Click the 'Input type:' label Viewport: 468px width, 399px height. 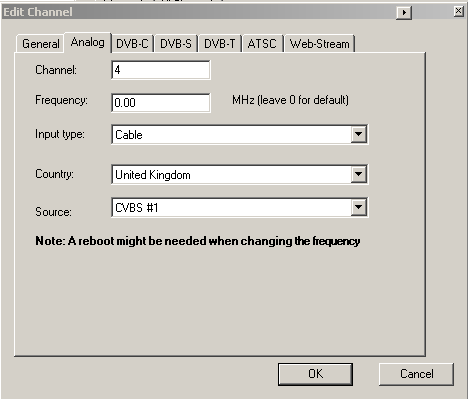pos(60,134)
